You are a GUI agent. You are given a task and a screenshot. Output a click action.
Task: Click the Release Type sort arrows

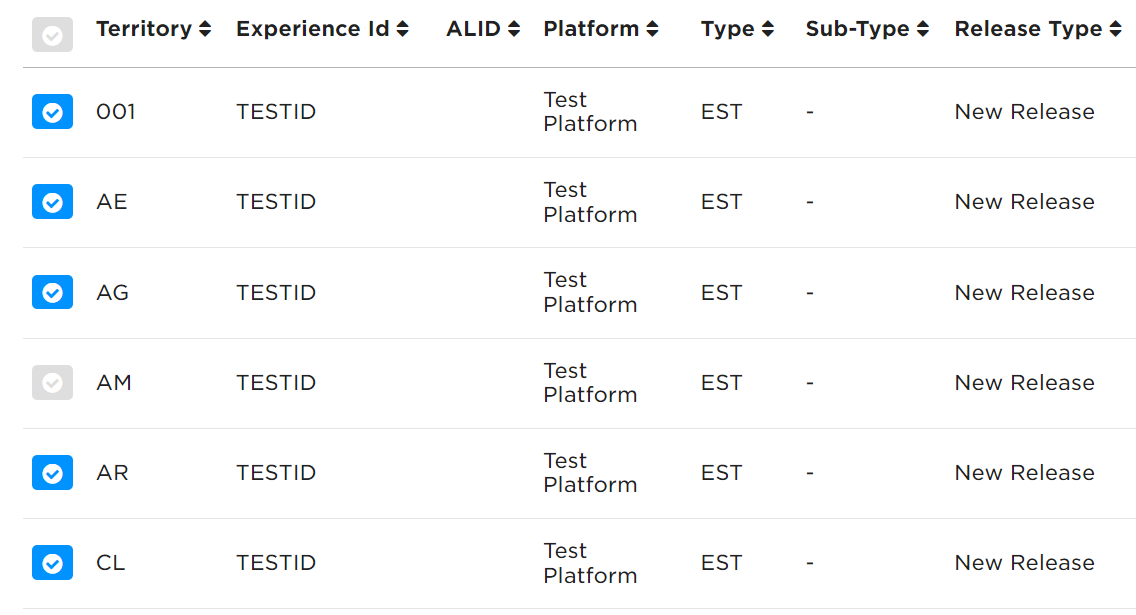1116,29
